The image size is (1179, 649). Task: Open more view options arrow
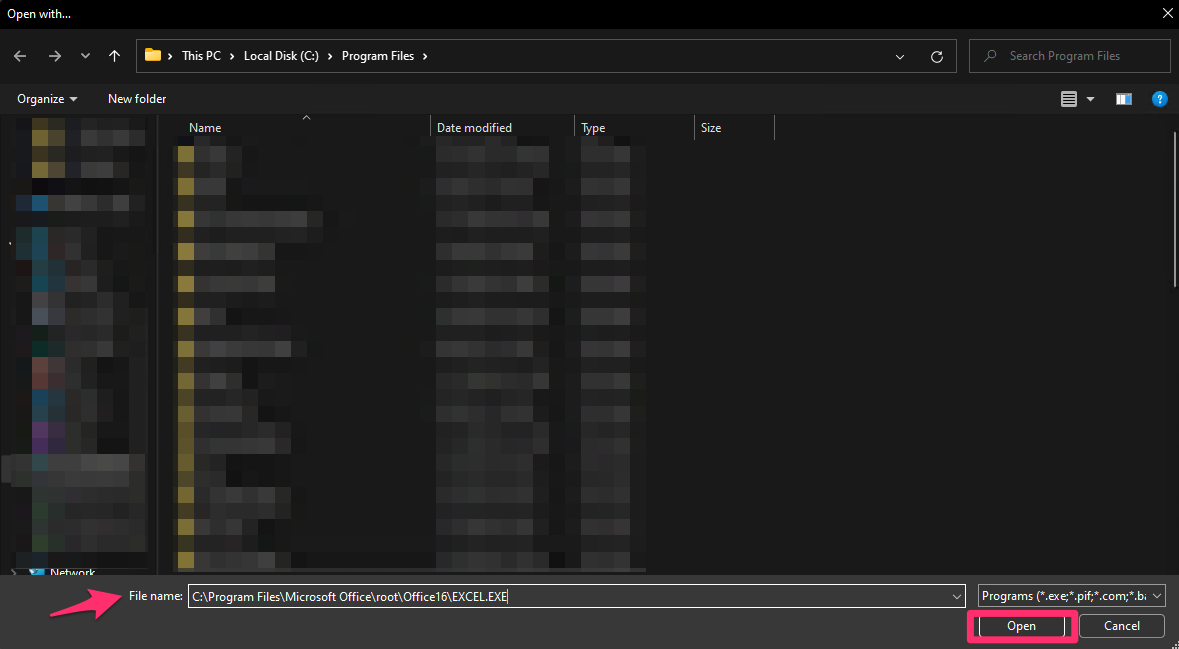(x=1090, y=99)
